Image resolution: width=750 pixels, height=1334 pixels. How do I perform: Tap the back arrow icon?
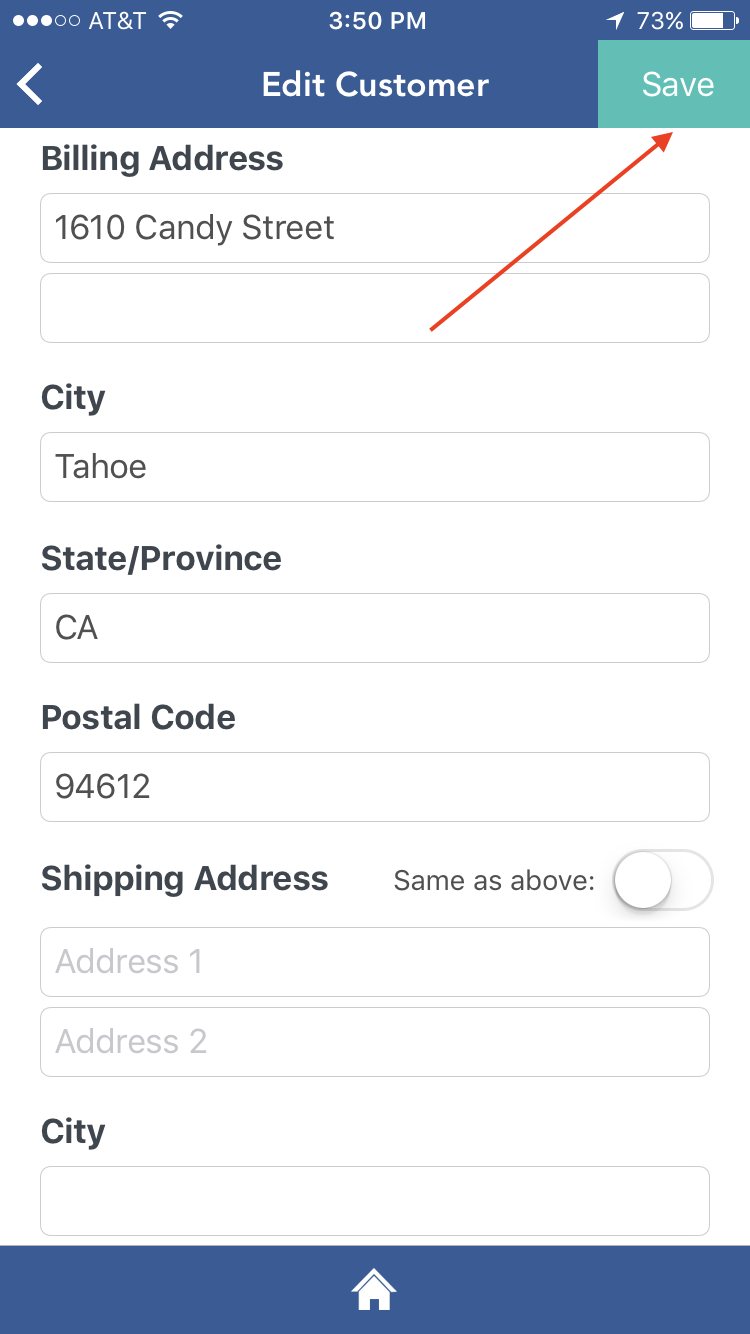tap(30, 85)
